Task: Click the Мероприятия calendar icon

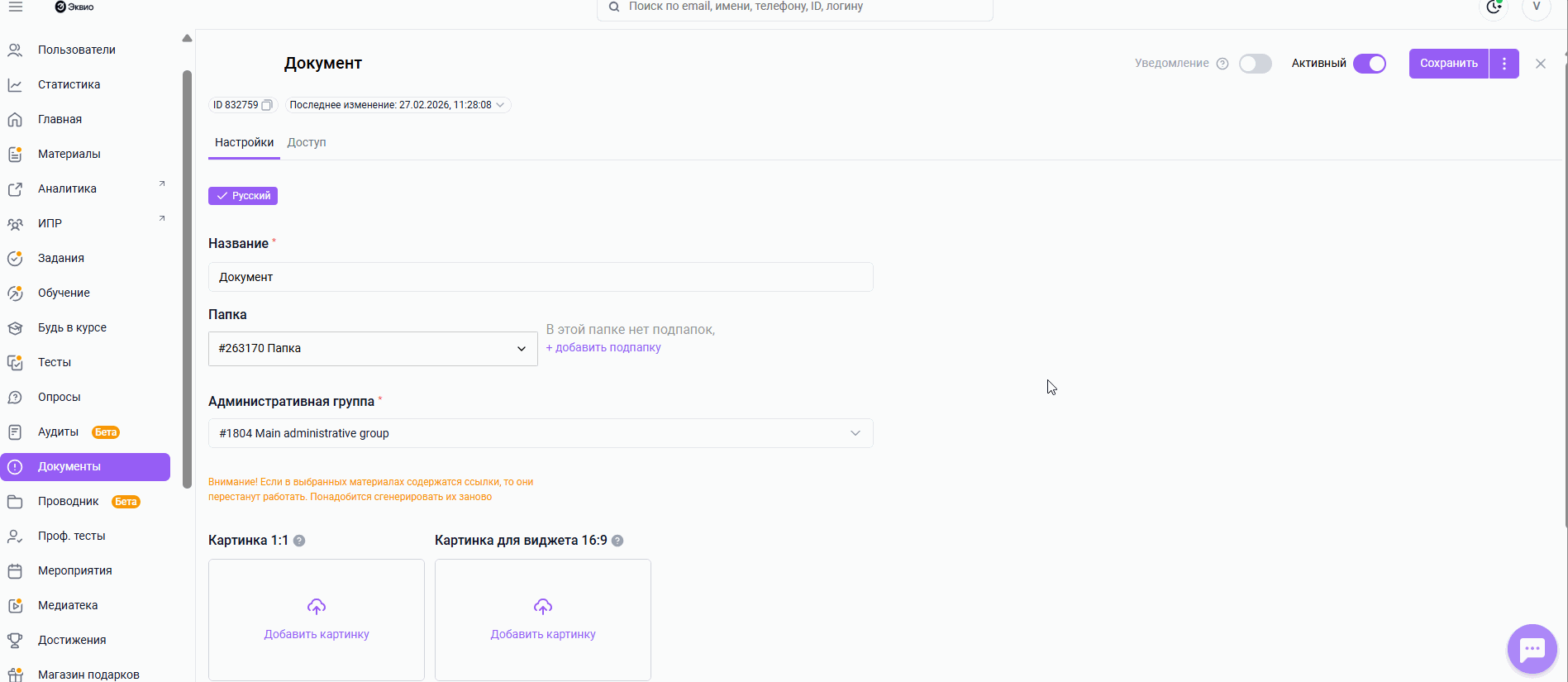Action: [x=15, y=570]
